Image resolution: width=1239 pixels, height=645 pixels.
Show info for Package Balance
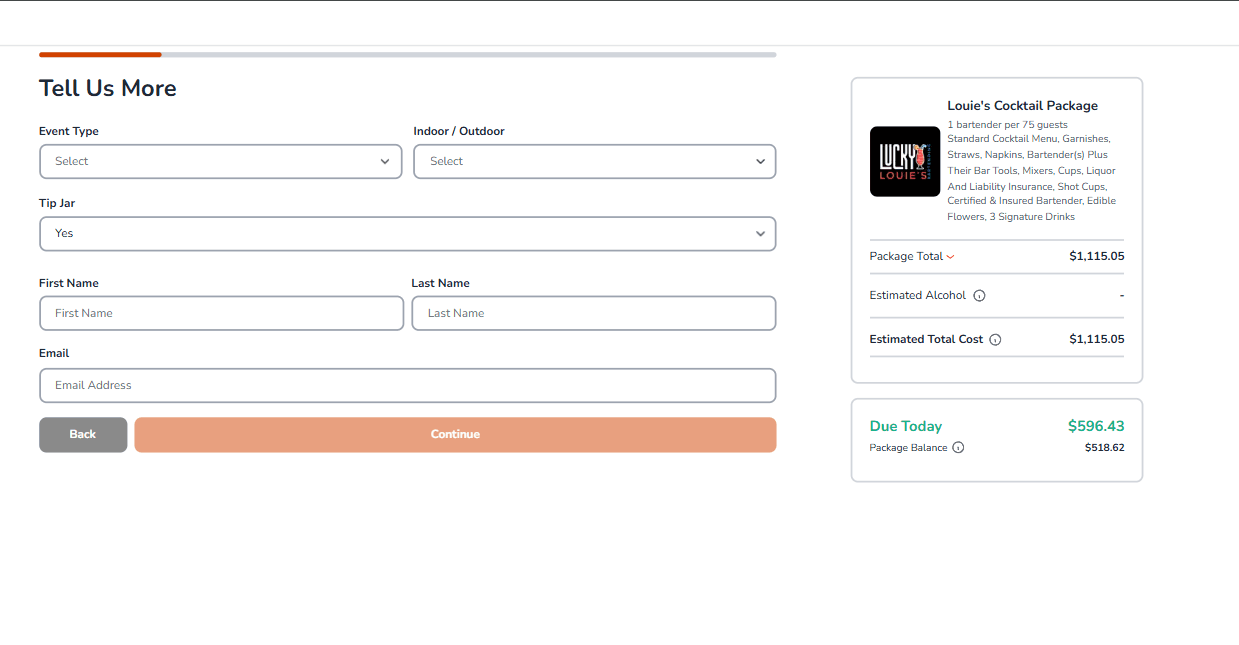tap(958, 448)
